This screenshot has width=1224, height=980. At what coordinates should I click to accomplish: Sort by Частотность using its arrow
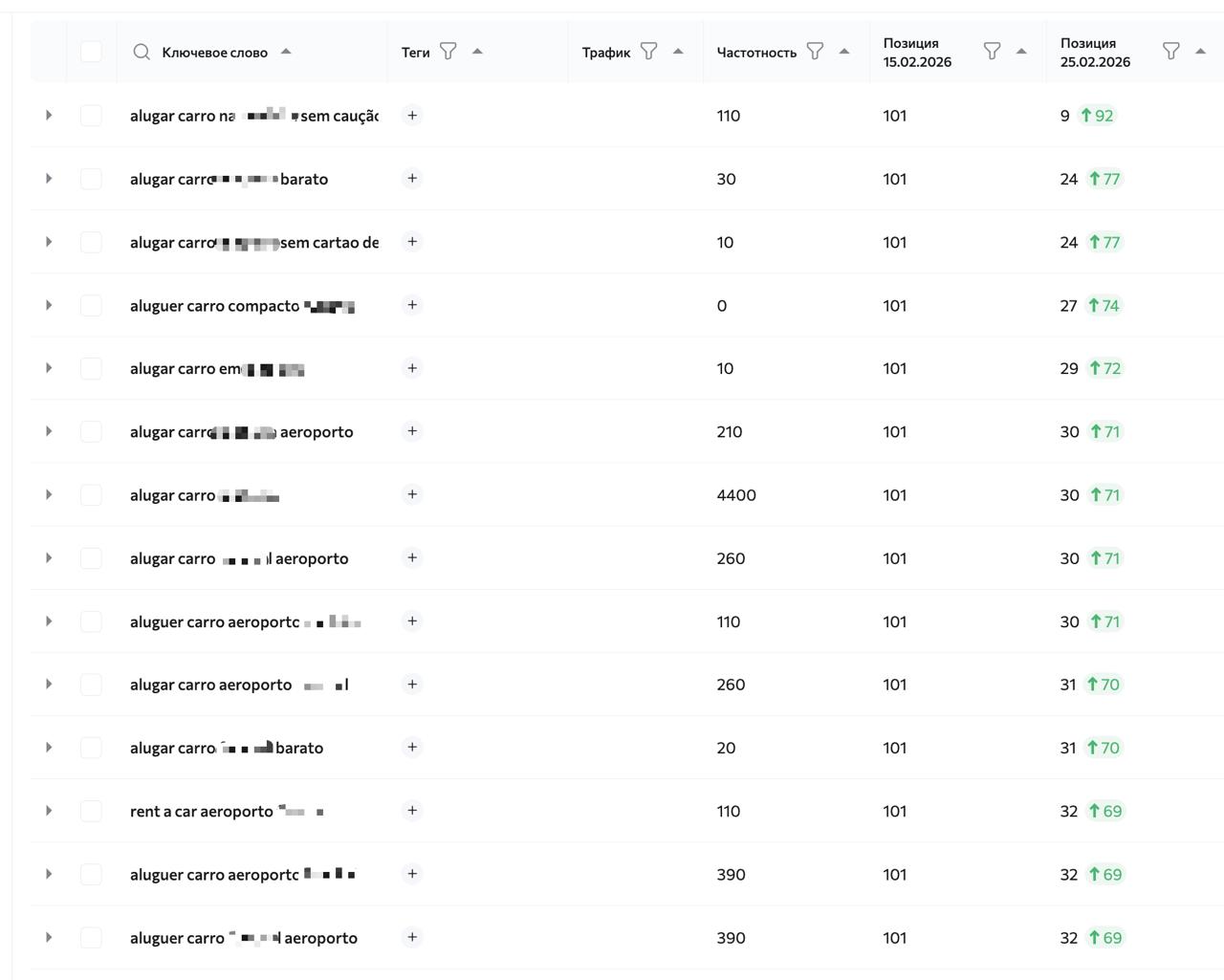tap(844, 52)
